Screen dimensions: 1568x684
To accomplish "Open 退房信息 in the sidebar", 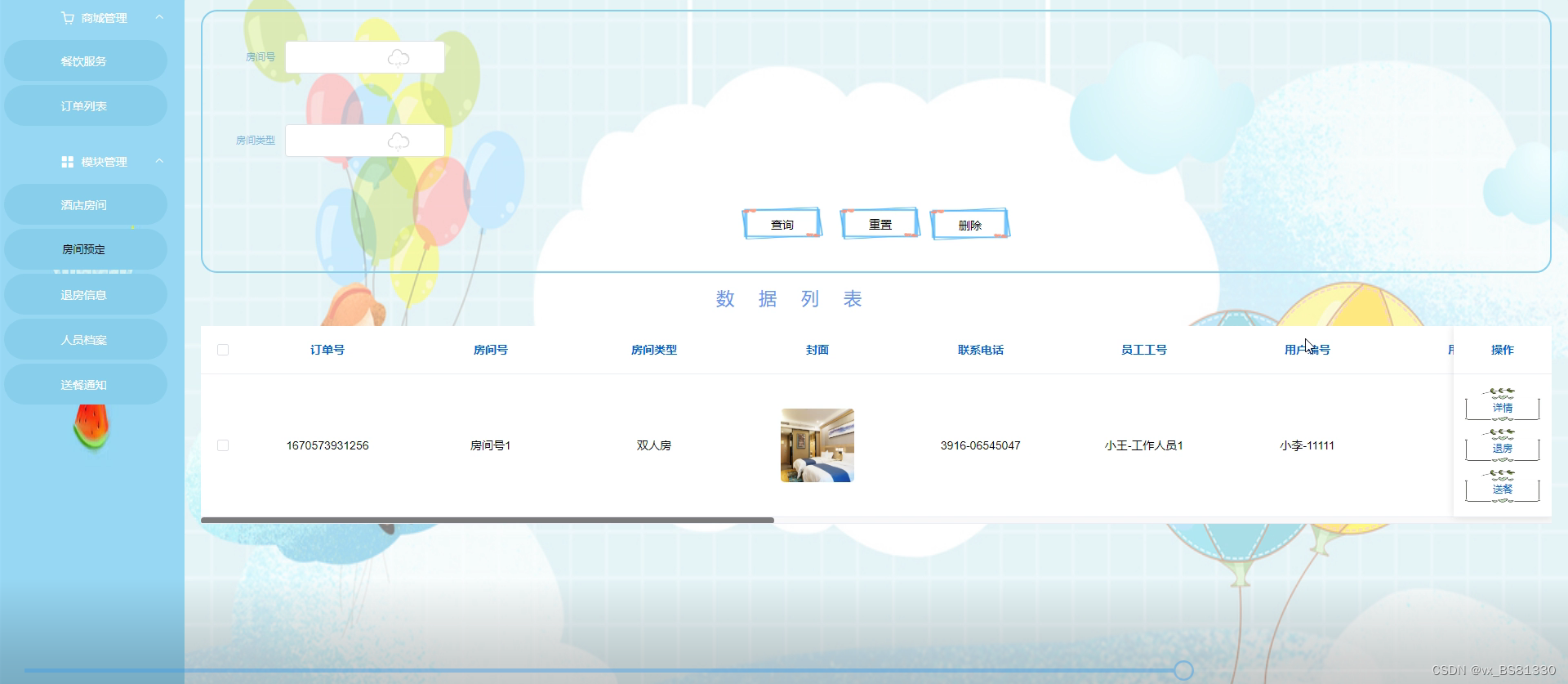I will point(86,294).
